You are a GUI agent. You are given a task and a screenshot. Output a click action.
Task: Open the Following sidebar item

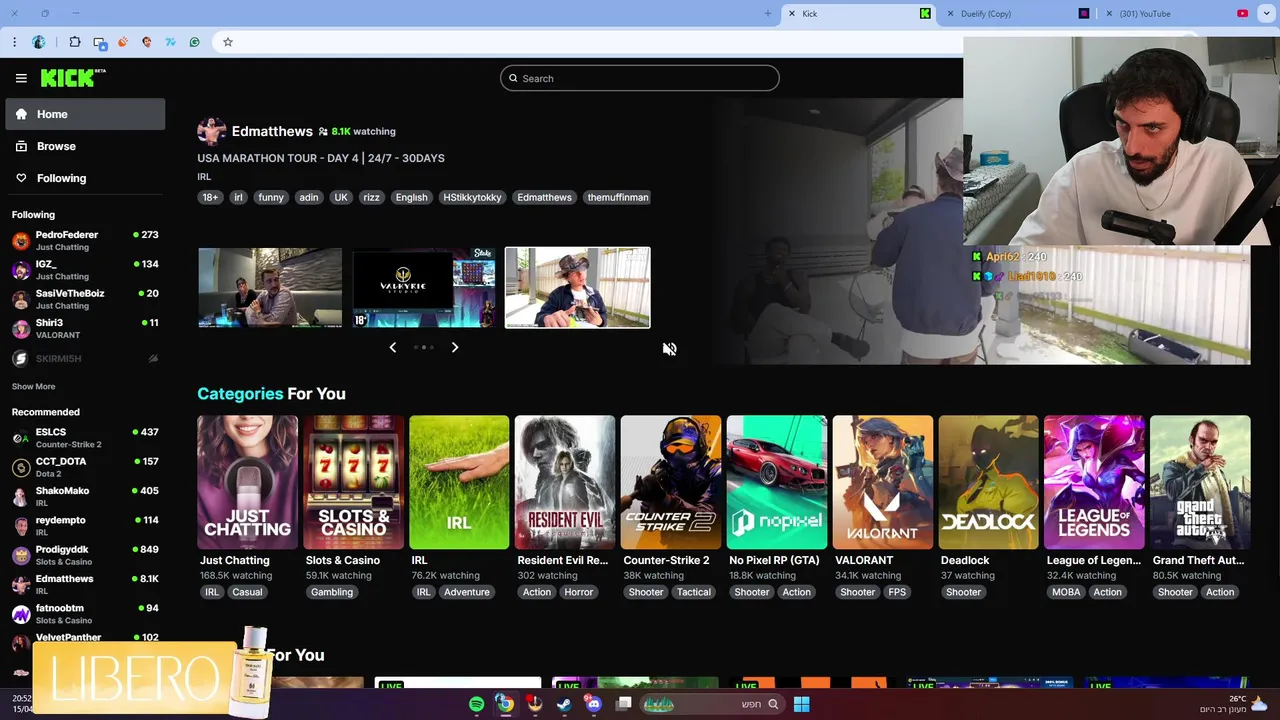tap(85, 178)
